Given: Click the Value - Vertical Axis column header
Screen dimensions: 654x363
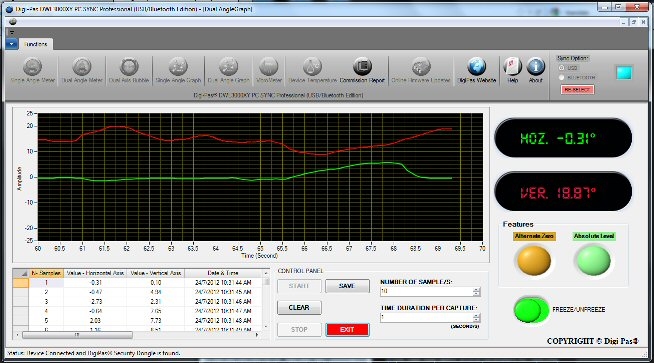Looking at the screenshot, I should [156, 273].
